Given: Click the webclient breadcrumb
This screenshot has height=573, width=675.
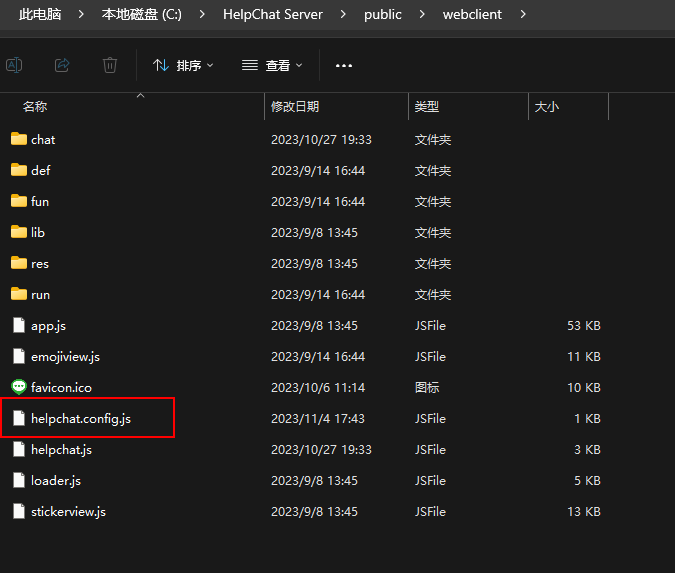Looking at the screenshot, I should pyautogui.click(x=472, y=15).
